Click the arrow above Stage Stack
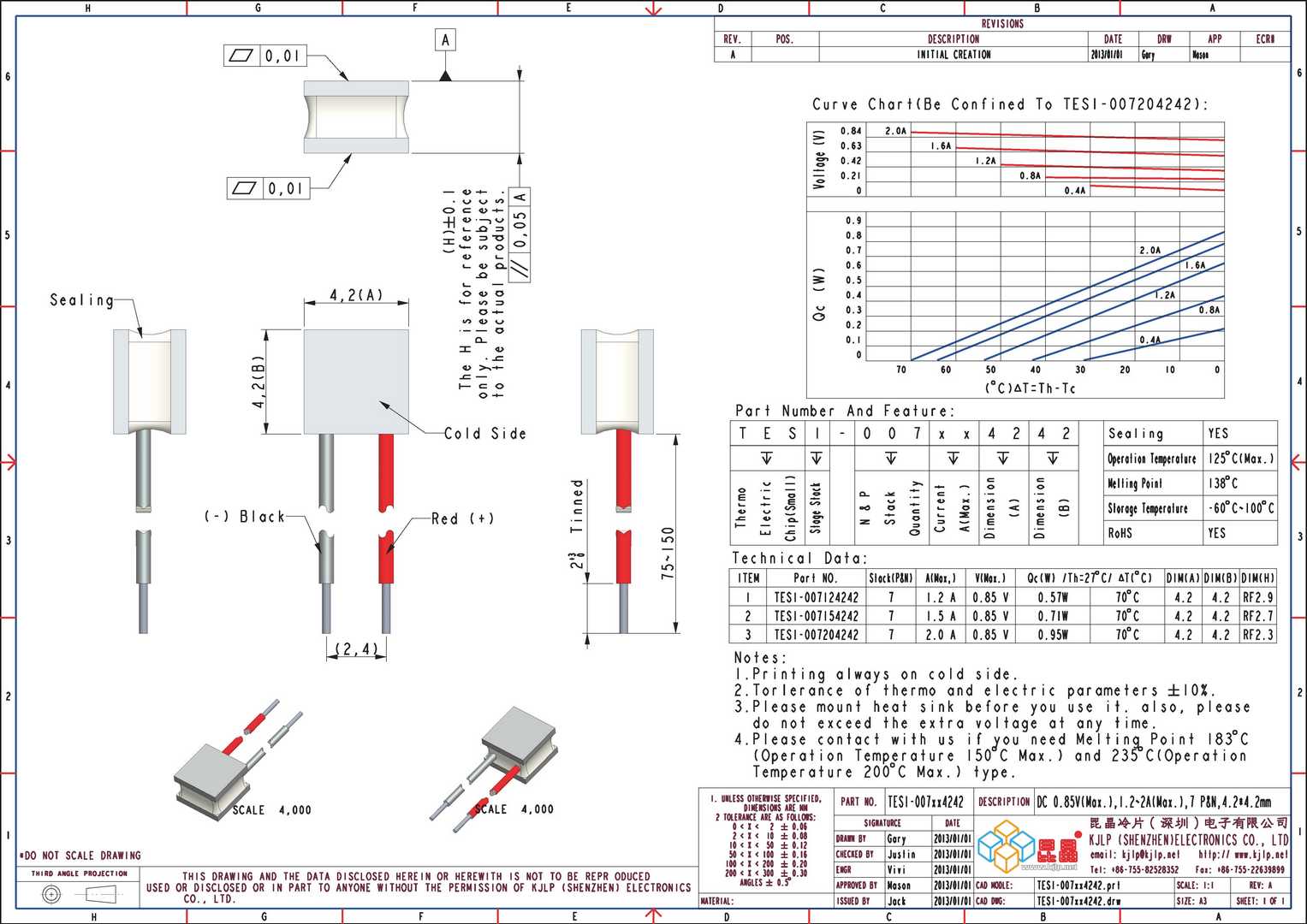This screenshot has width=1307, height=924. click(817, 458)
